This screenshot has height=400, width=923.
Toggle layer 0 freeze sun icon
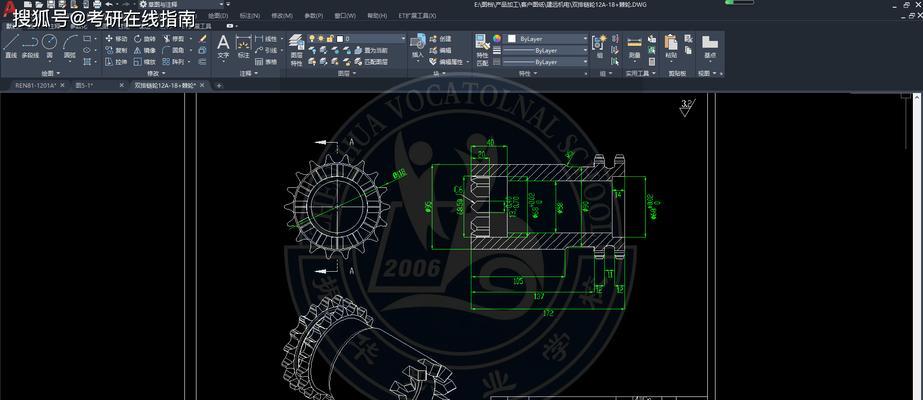click(x=321, y=39)
